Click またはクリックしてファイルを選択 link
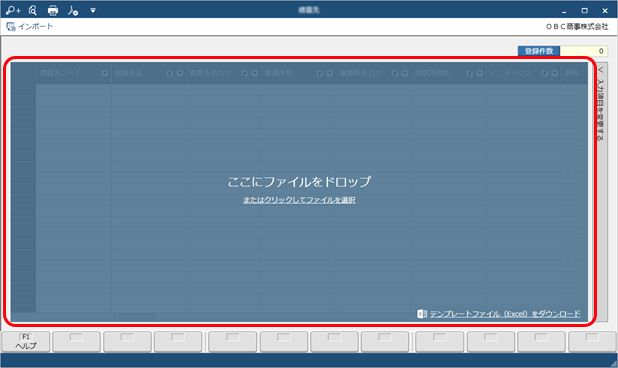The height and width of the screenshot is (368, 618). [x=299, y=200]
